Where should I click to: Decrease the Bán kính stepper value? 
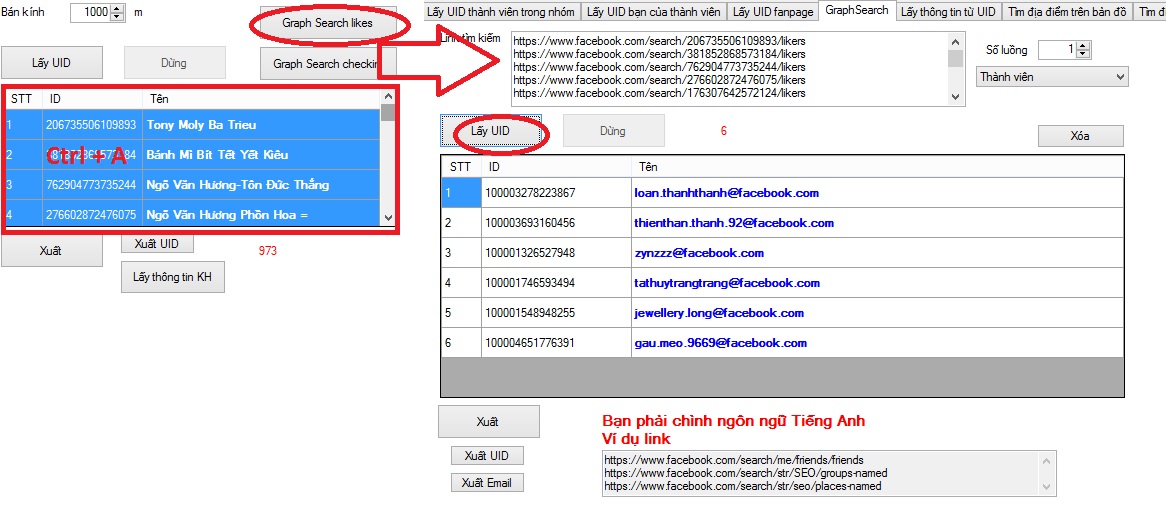click(118, 17)
